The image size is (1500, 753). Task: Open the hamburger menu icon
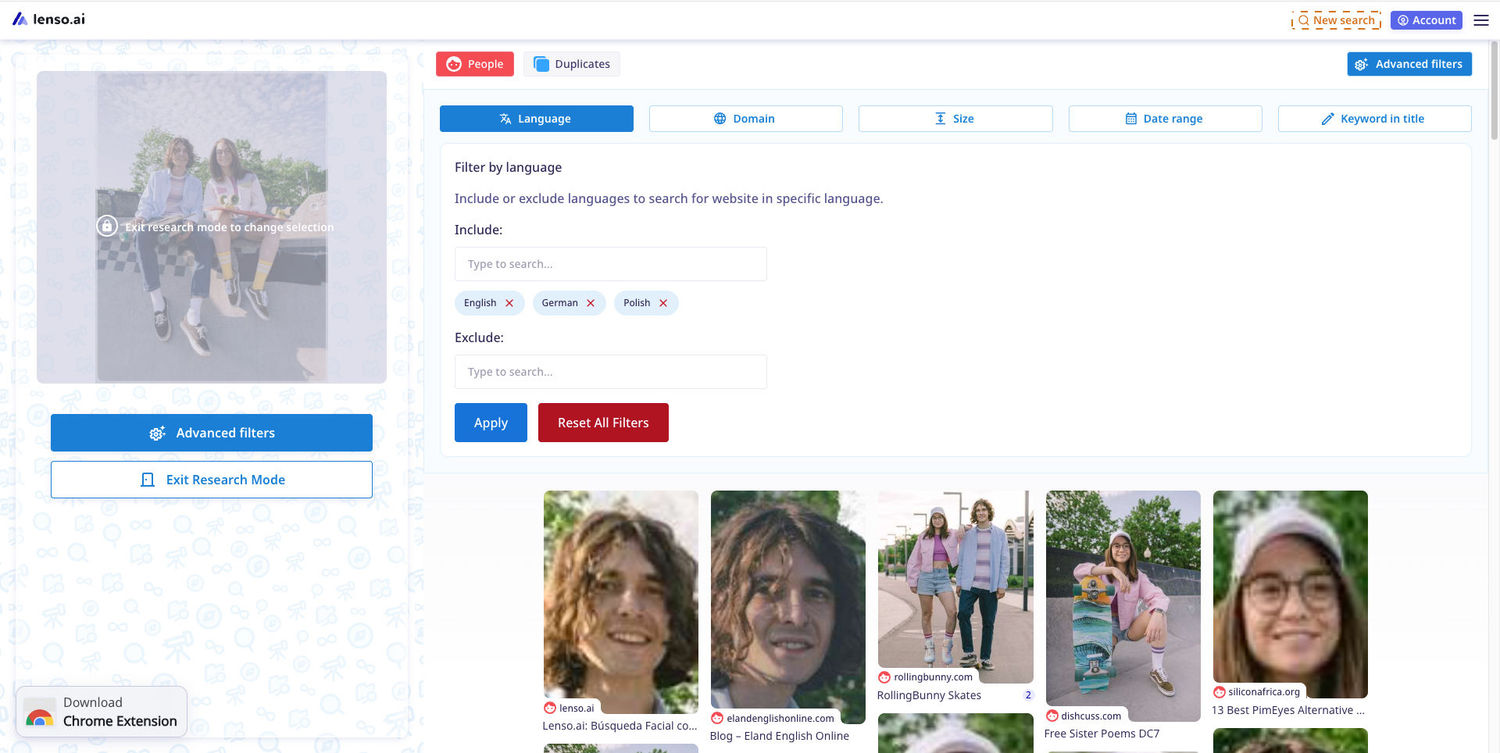coord(1481,20)
